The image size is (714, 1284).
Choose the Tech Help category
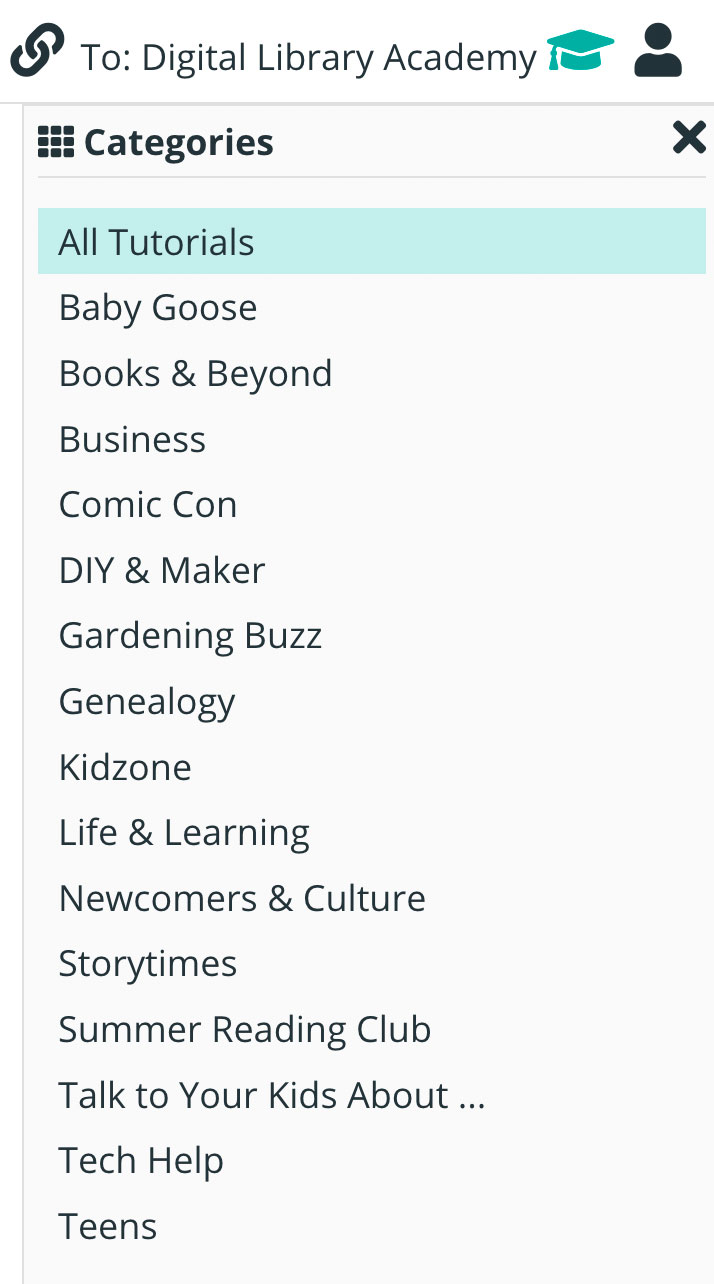pos(141,1160)
